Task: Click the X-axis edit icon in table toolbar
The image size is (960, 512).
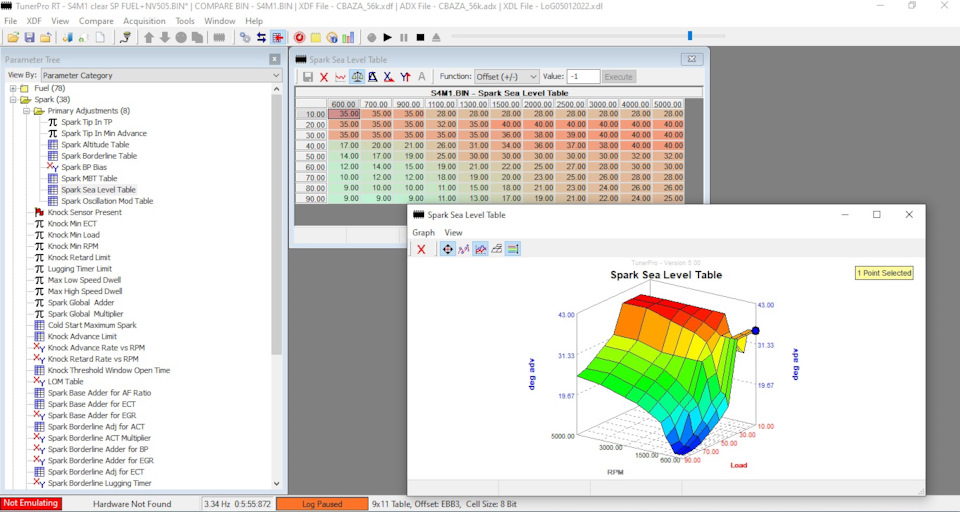Action: click(388, 77)
